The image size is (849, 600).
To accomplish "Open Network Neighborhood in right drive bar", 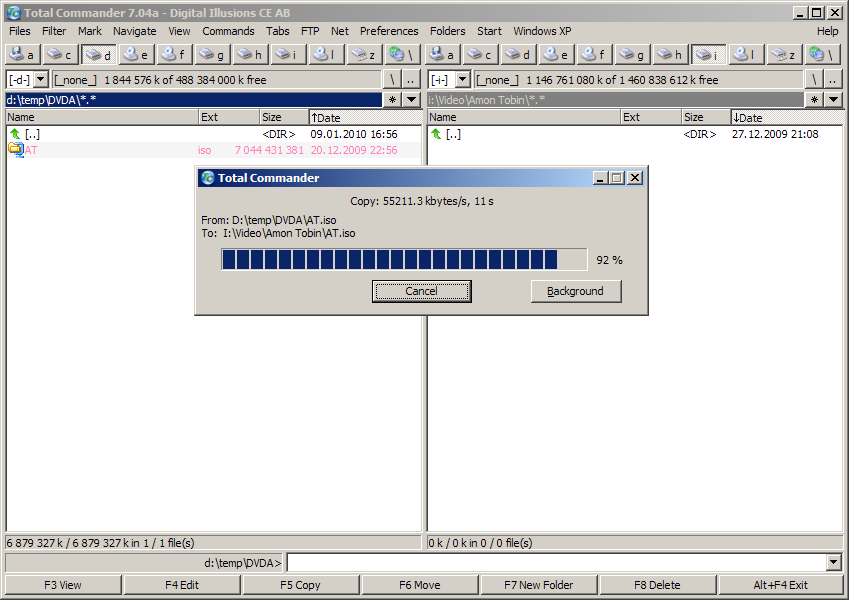I will (x=822, y=55).
